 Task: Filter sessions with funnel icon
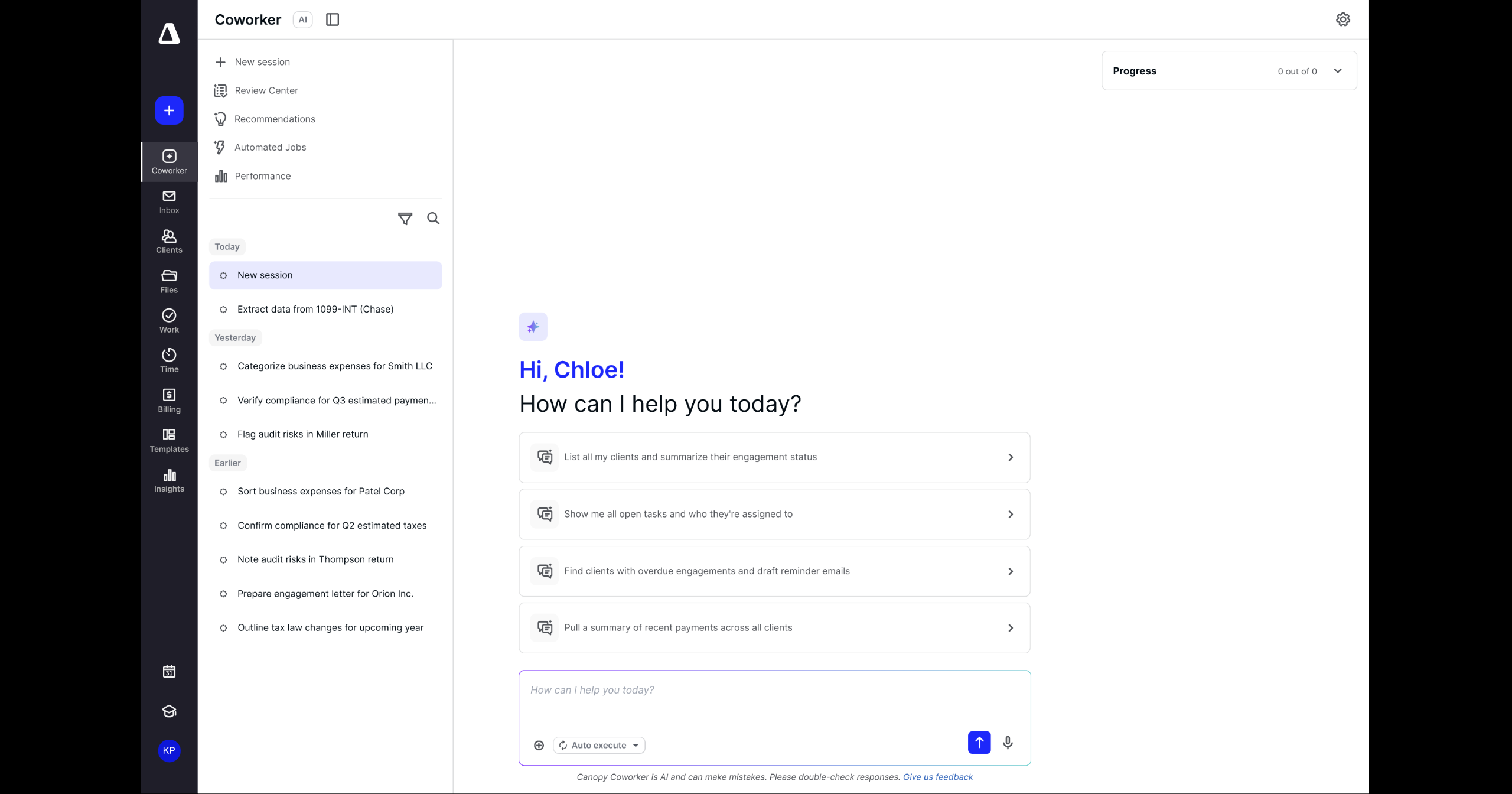(405, 219)
